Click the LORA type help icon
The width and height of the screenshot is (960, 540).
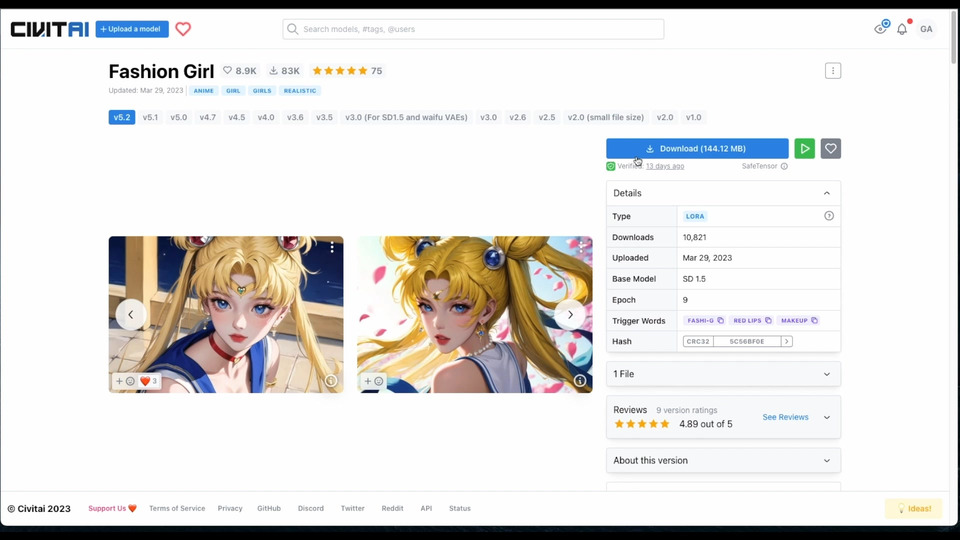point(829,216)
